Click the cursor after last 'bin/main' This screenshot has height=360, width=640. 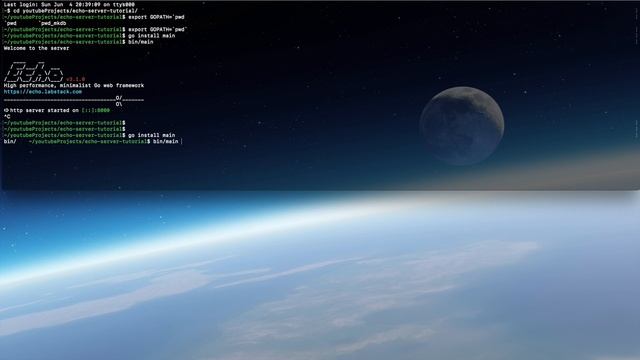coord(181,142)
